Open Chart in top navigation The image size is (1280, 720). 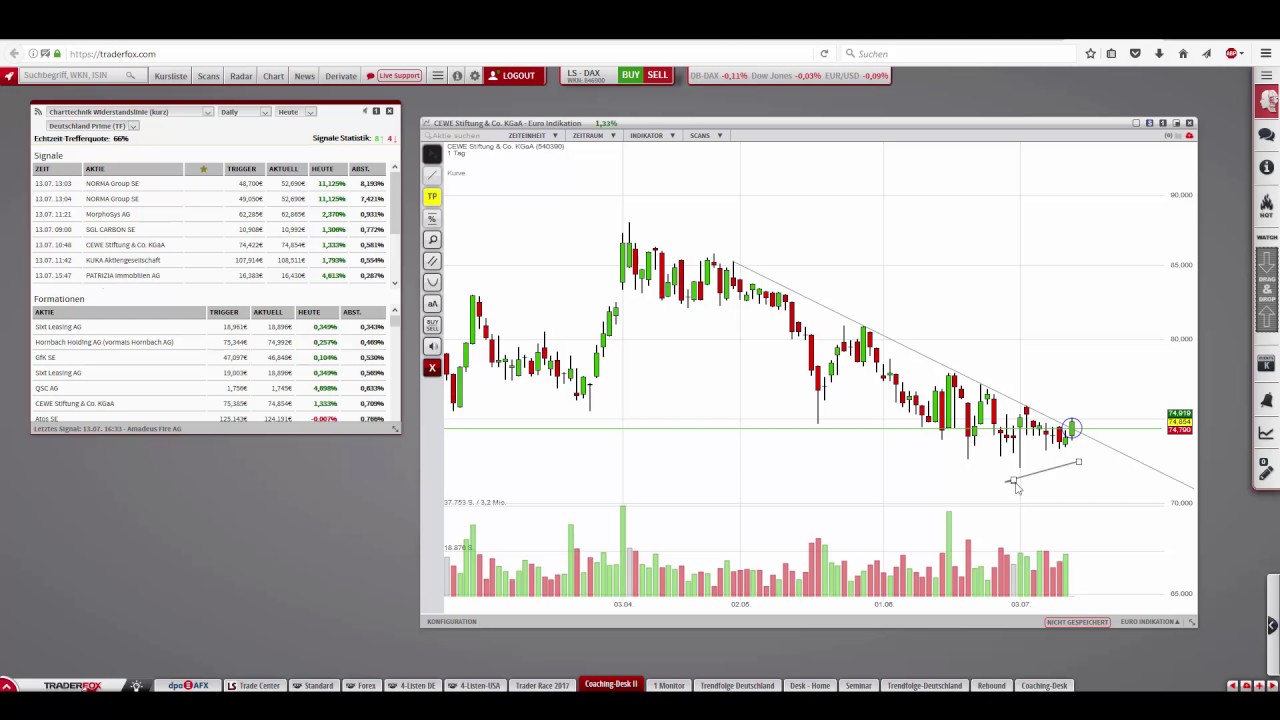[x=273, y=76]
